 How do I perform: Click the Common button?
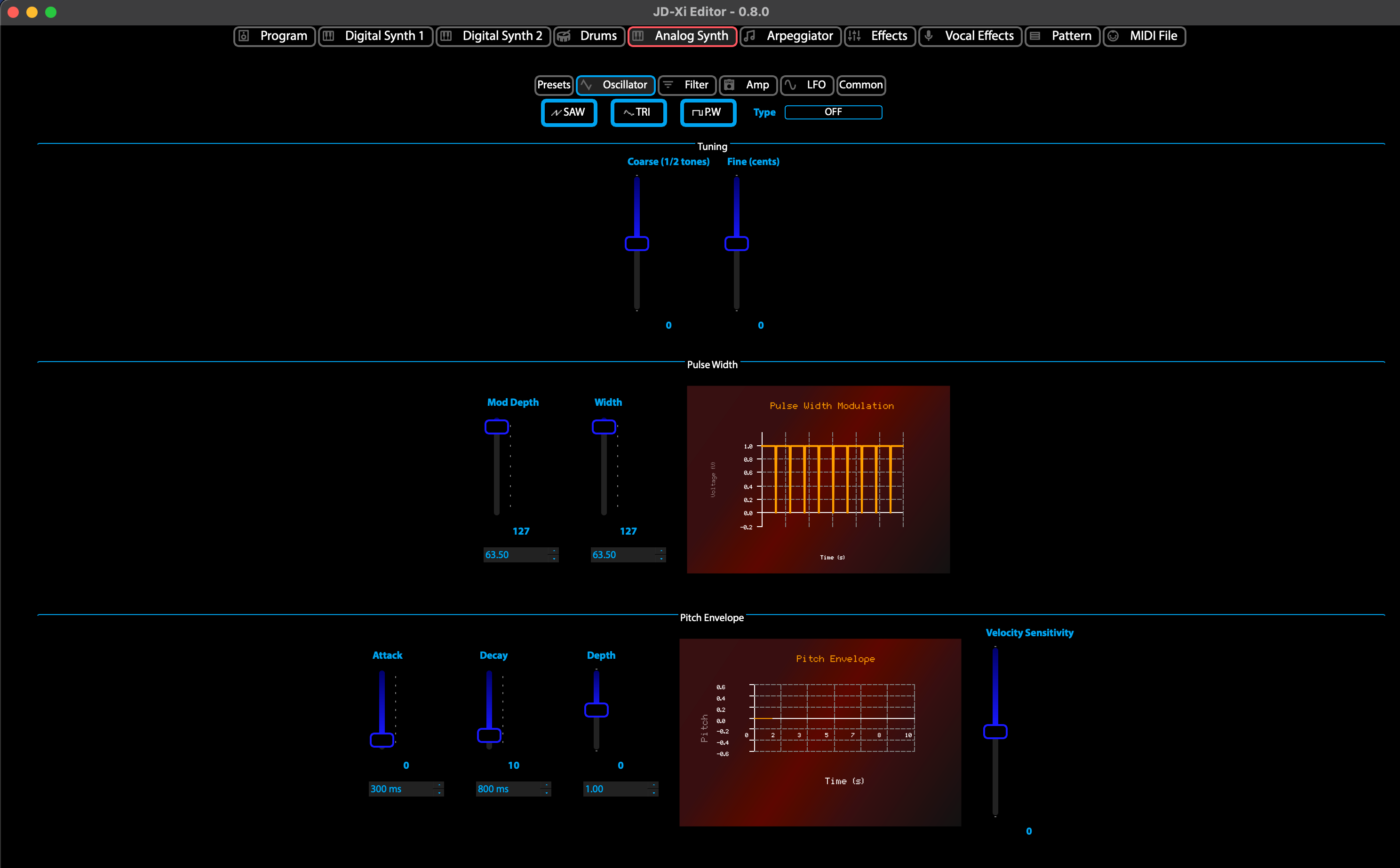pos(860,85)
